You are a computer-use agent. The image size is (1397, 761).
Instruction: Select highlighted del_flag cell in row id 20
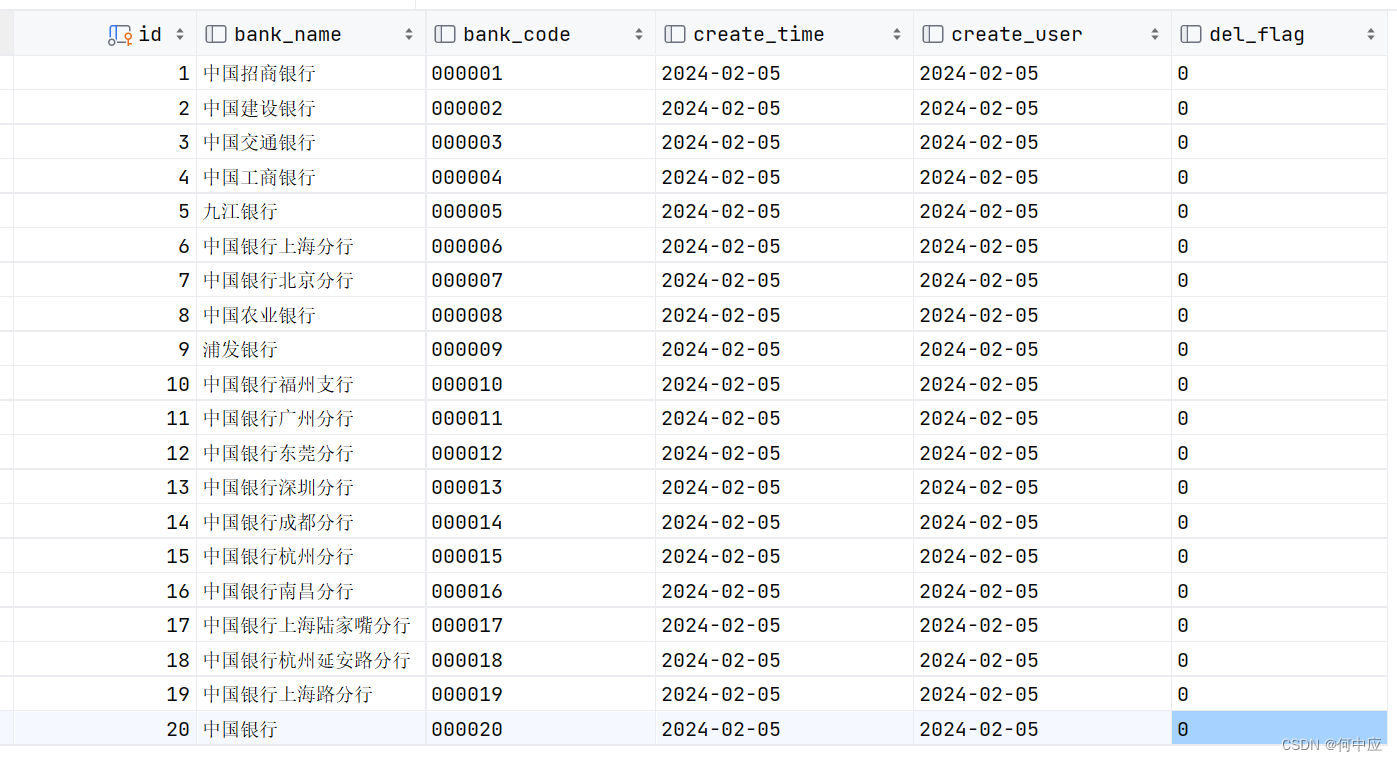point(1280,729)
